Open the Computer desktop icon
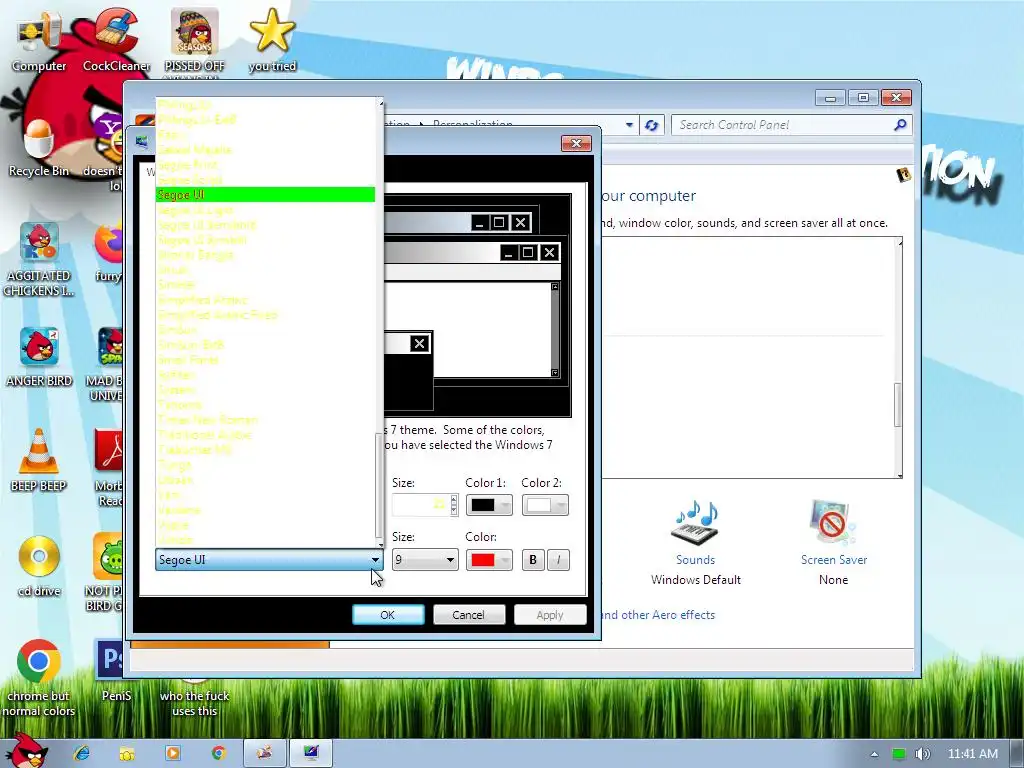The height and width of the screenshot is (768, 1024). coord(39,42)
